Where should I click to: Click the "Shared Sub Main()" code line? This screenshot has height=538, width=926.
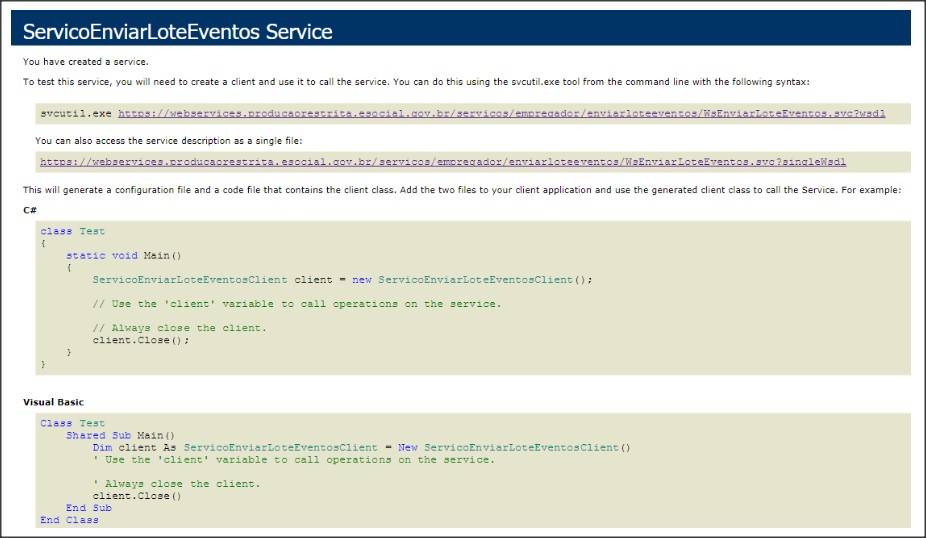click(x=120, y=435)
